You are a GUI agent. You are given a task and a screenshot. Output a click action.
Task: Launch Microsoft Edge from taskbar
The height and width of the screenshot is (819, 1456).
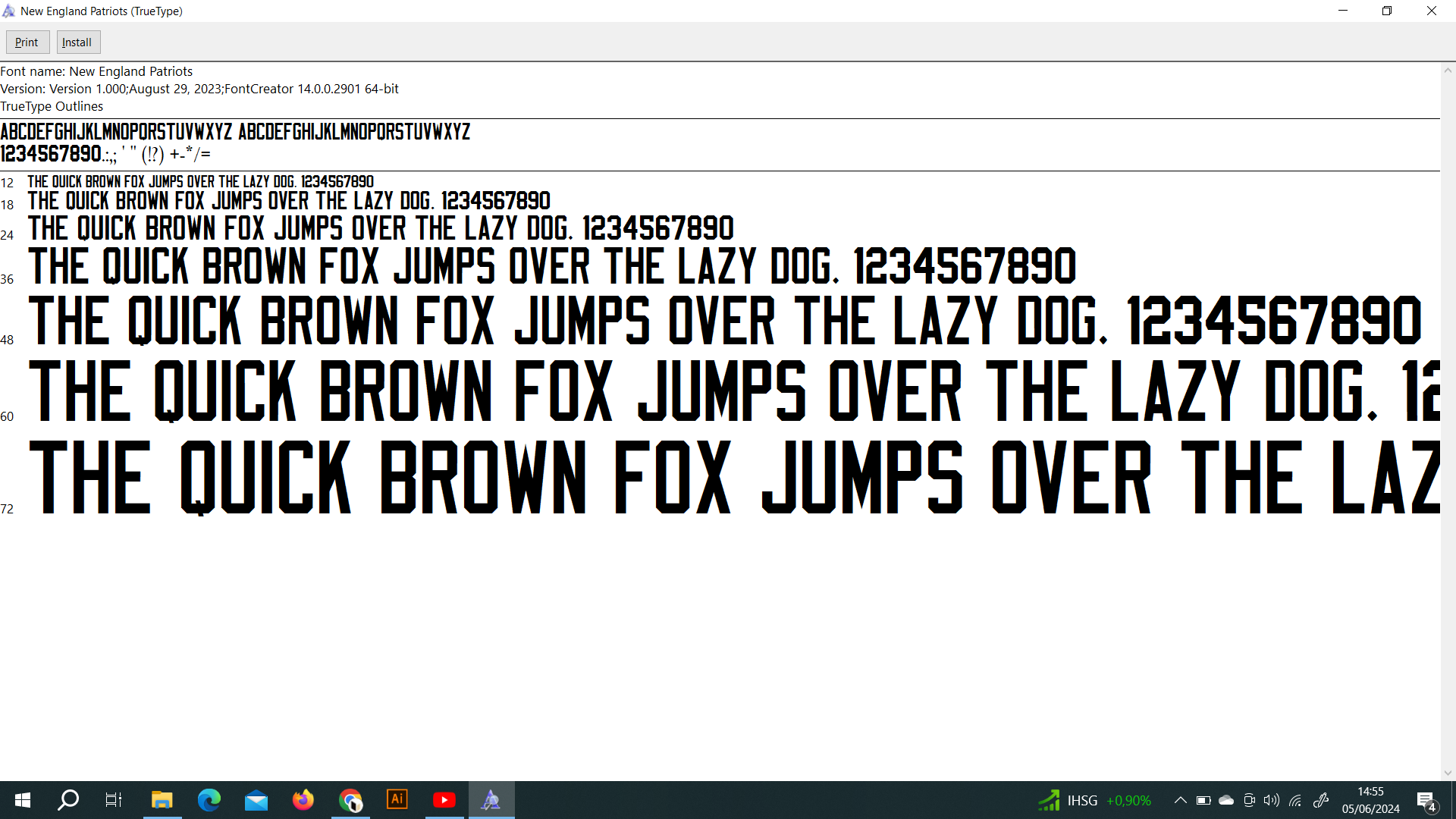pos(209,800)
